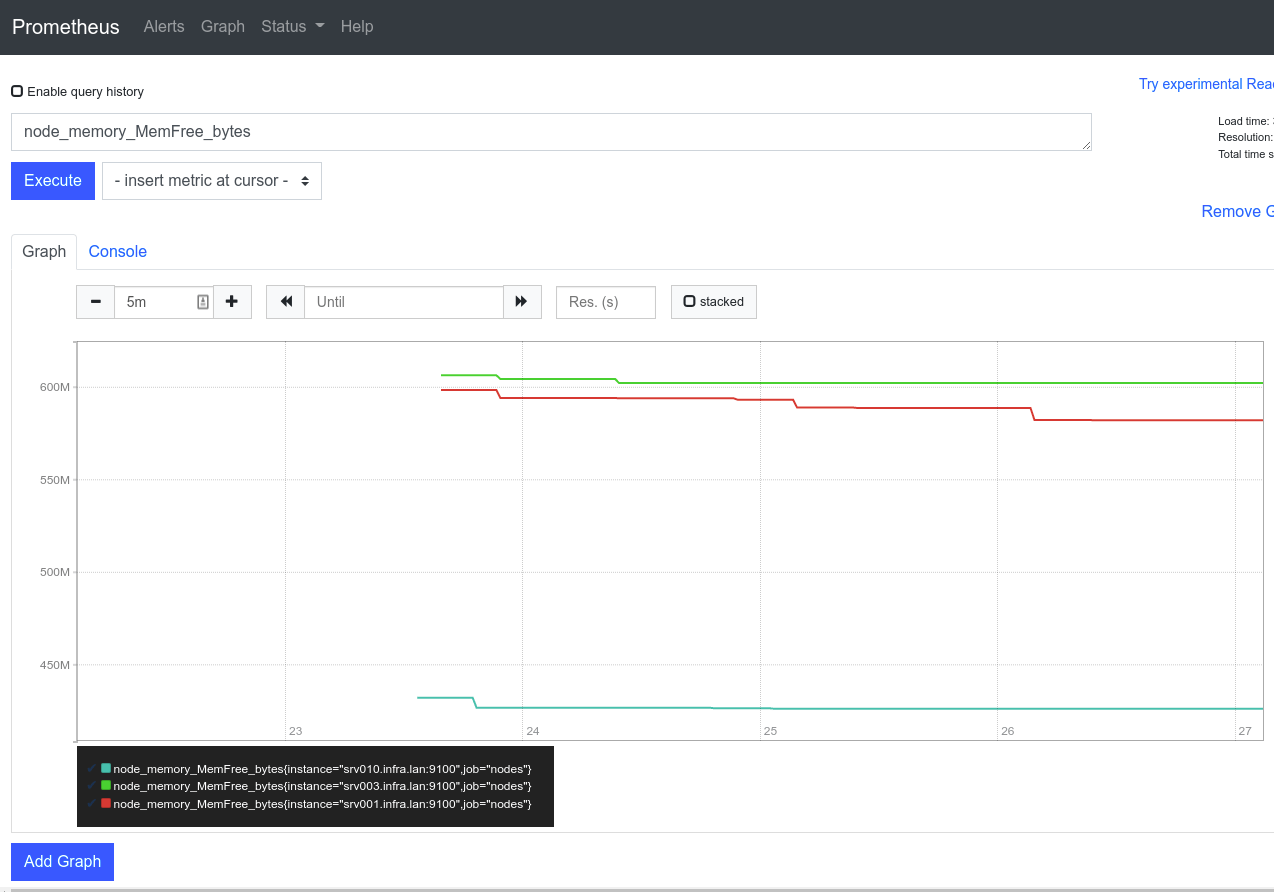This screenshot has width=1274, height=892.
Task: Decrease the time range with the minus icon
Action: click(95, 301)
